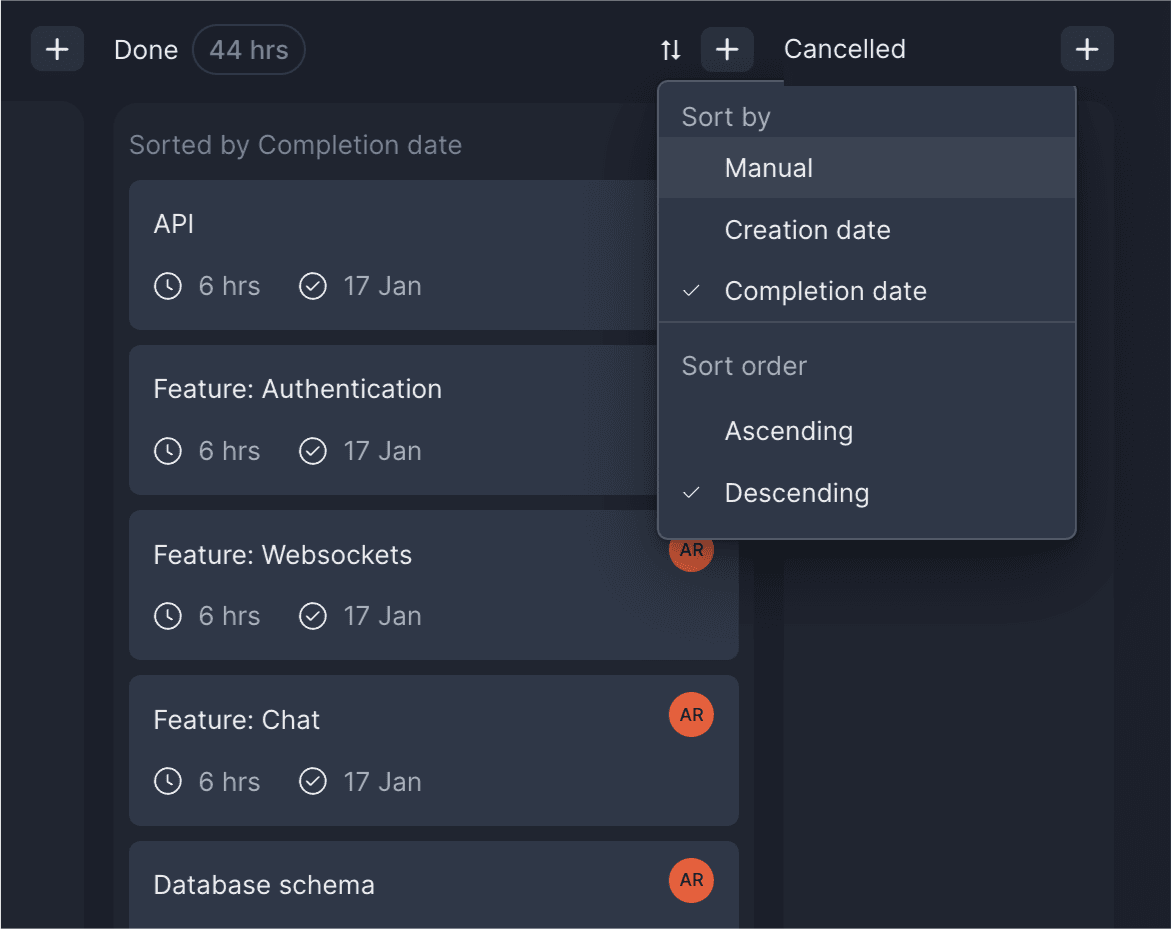1171x929 pixels.
Task: Click 17 Jan date on Feature: Websockets card
Action: click(382, 616)
